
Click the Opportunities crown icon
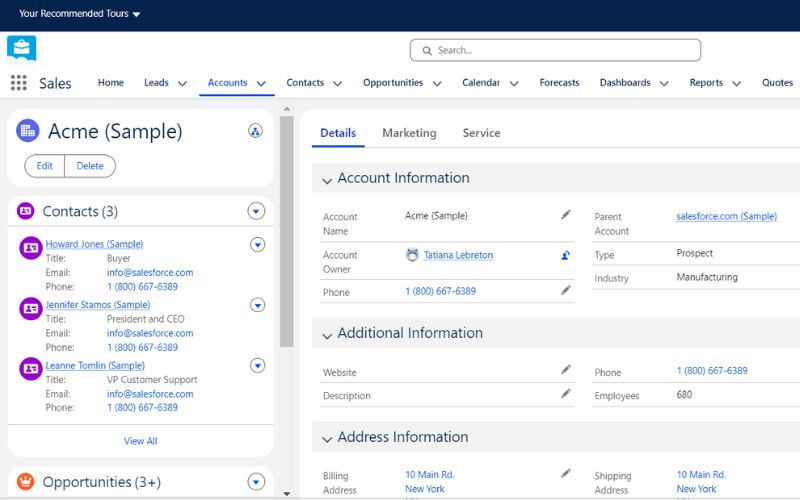(26, 481)
